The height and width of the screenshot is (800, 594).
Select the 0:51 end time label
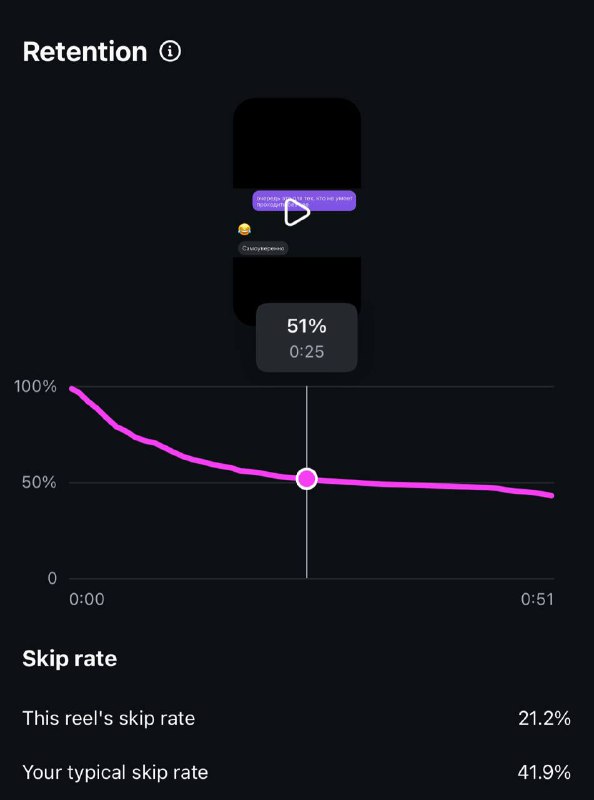click(537, 599)
